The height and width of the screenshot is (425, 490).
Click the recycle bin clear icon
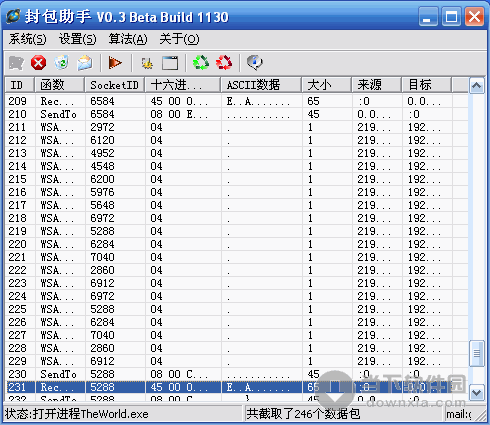61,63
